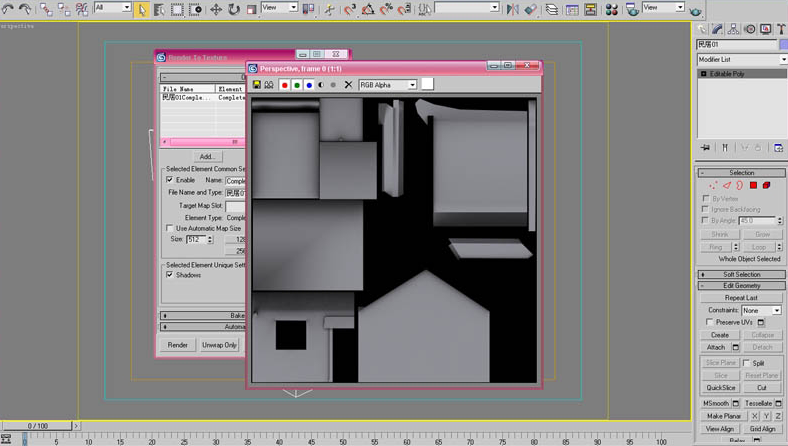788x446 pixels.
Task: Toggle the blue channel button
Action: pyautogui.click(x=309, y=85)
